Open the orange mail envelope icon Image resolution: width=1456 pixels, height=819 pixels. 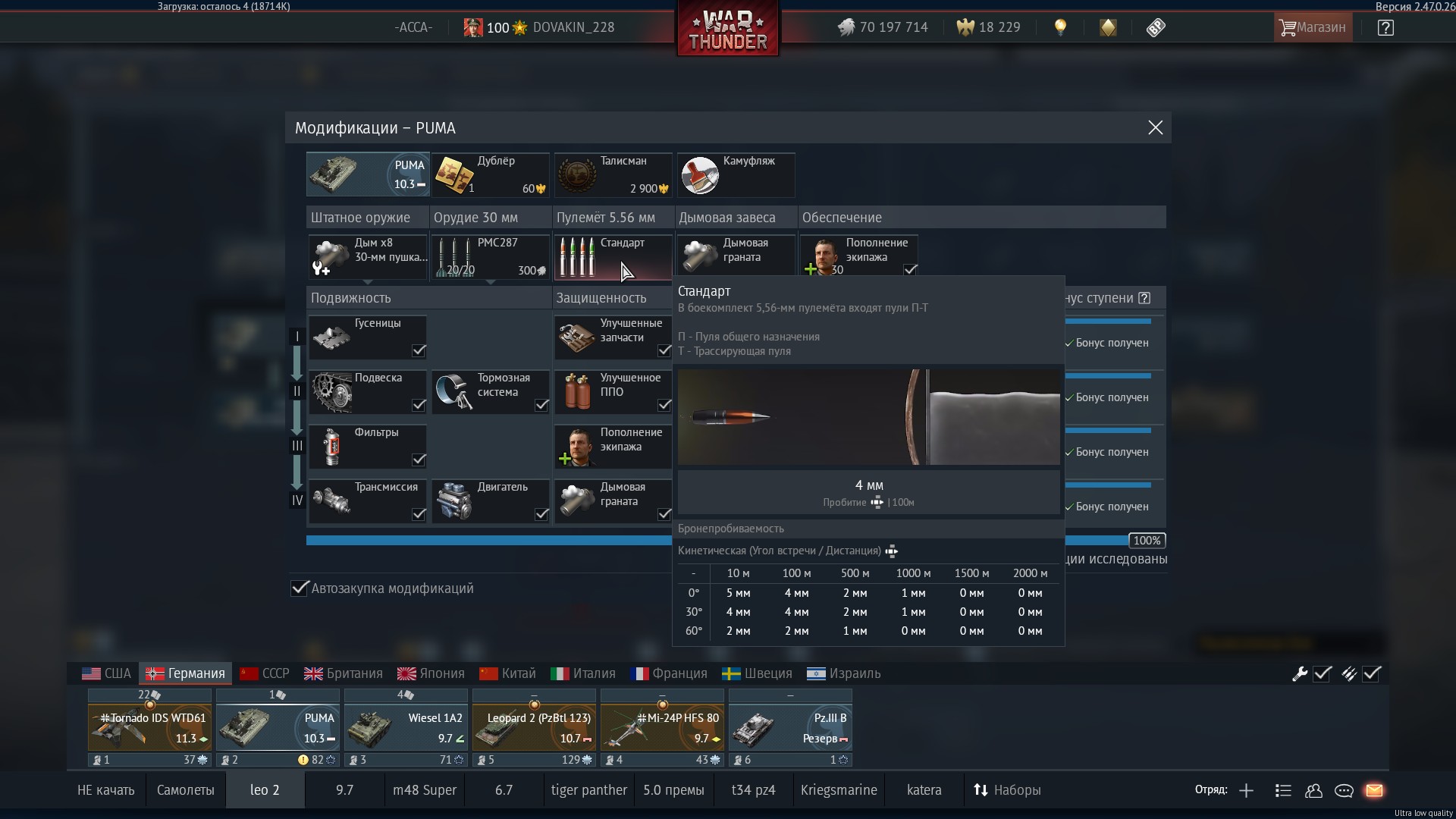point(1374,790)
